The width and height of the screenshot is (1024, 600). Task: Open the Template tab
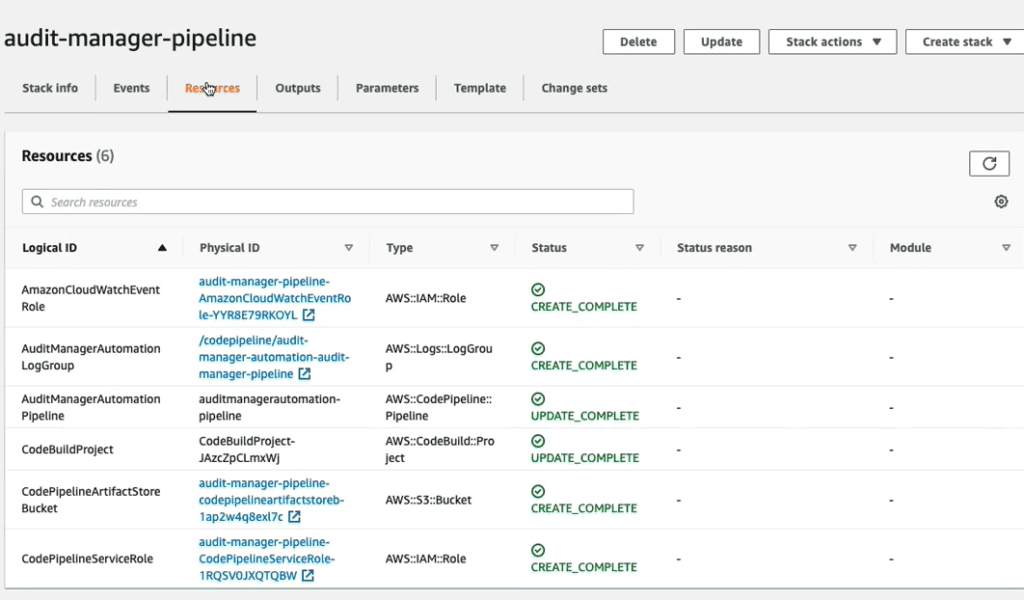coord(480,88)
